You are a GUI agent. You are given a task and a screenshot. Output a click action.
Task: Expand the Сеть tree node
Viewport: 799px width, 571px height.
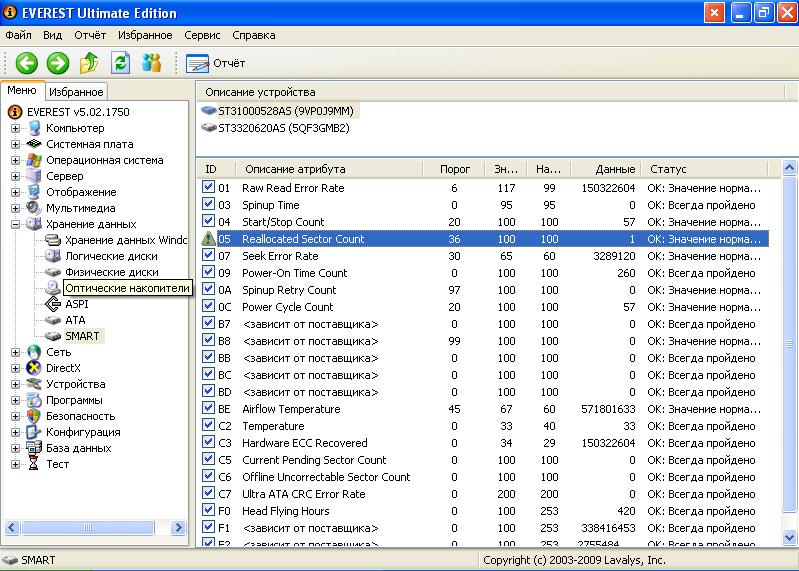(16, 352)
